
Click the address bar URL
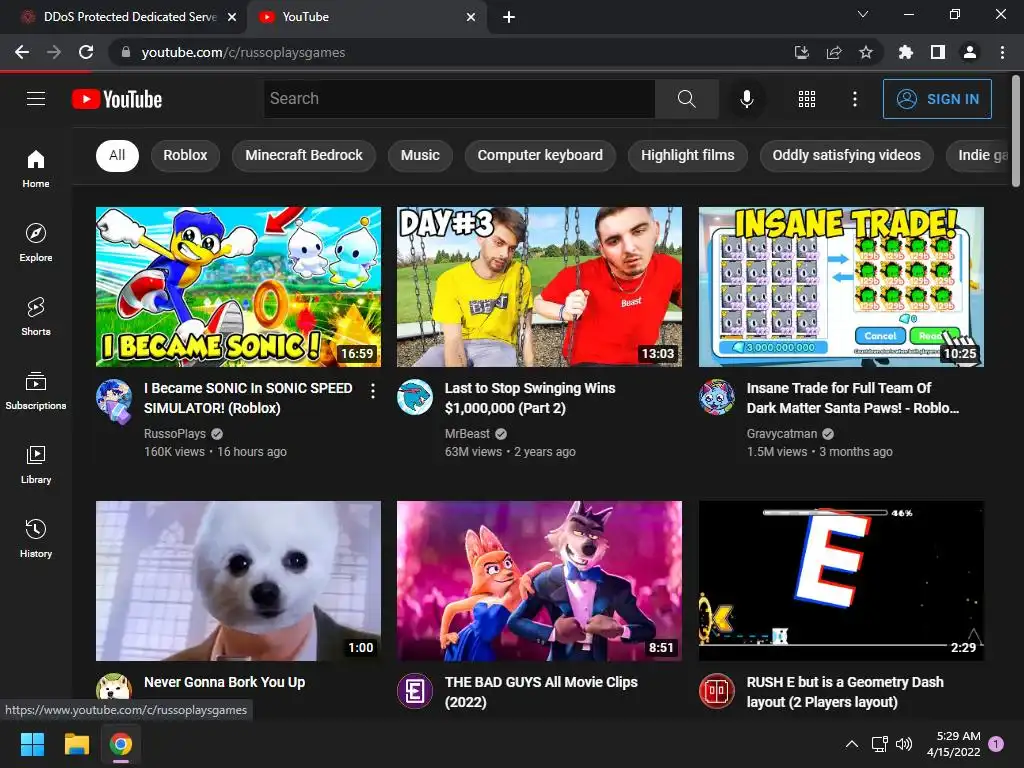(x=243, y=52)
